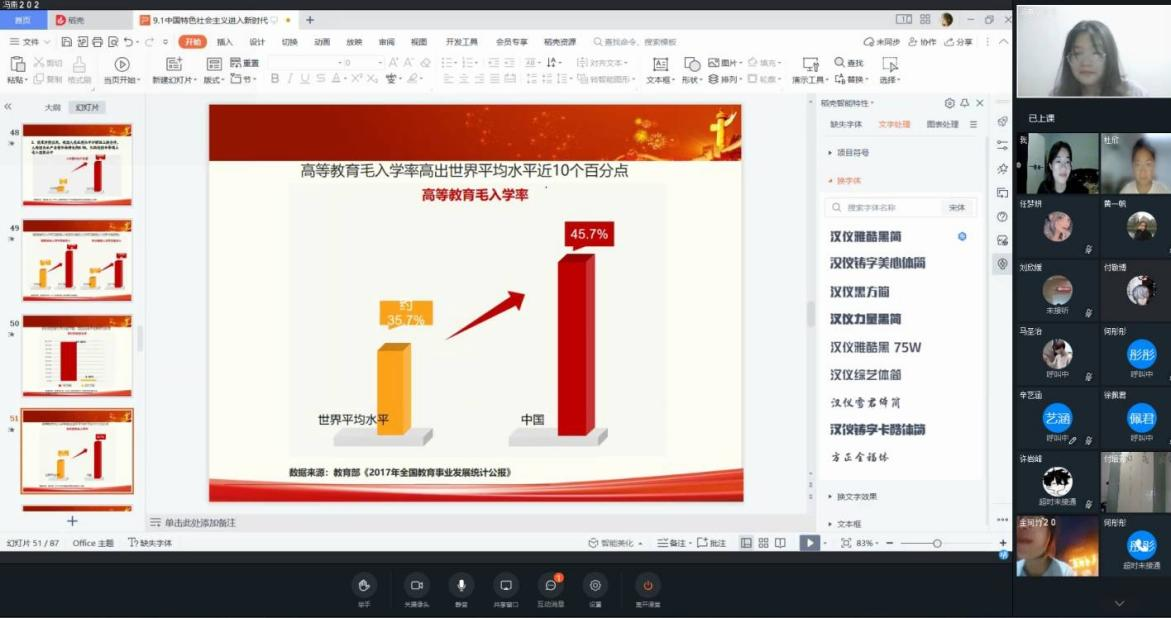Click the raise hand (举手) icon
This screenshot has height=618, width=1171.
(x=365, y=585)
